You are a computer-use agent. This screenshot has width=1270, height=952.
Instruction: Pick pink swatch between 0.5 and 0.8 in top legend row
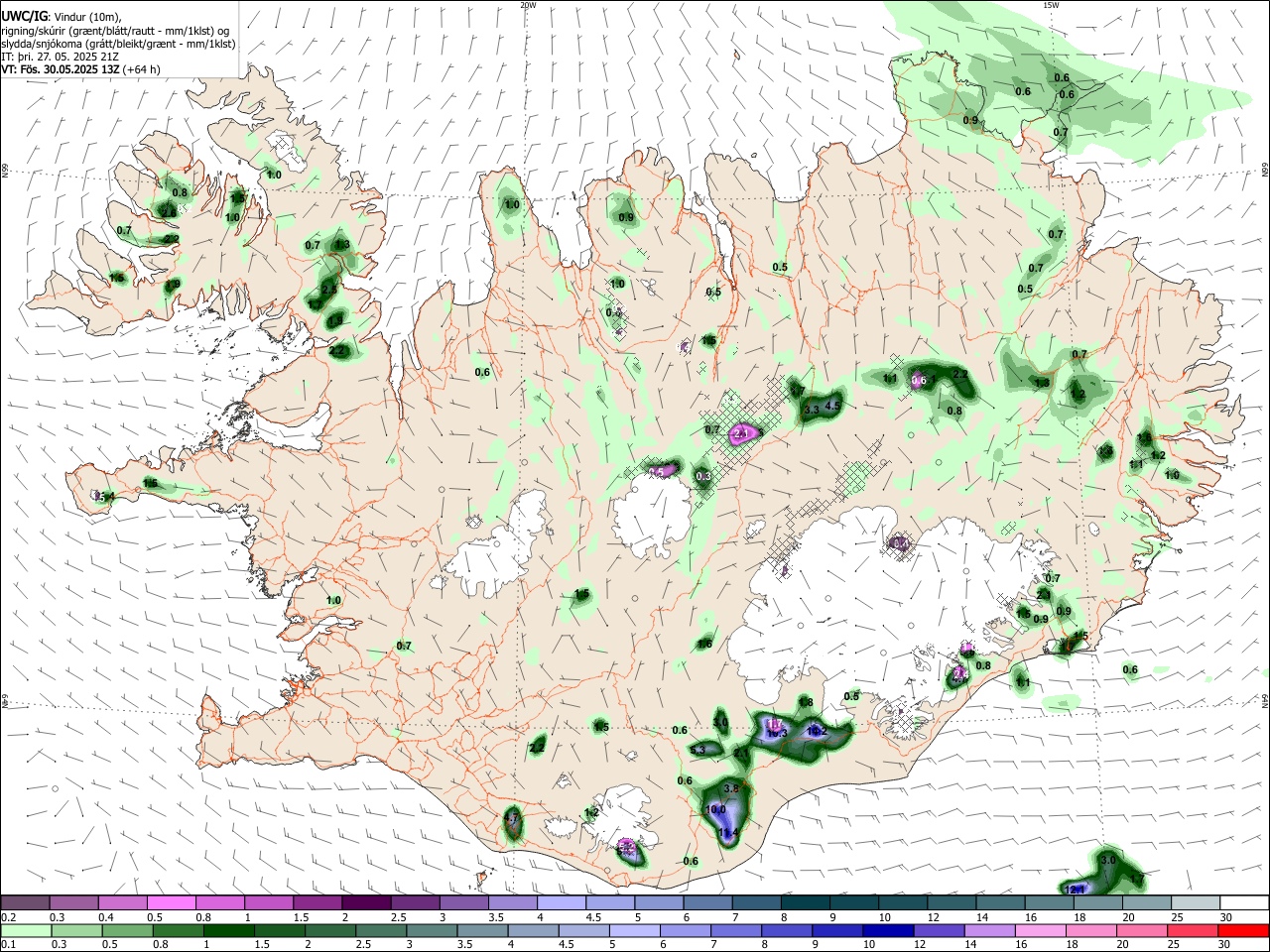pos(171,903)
